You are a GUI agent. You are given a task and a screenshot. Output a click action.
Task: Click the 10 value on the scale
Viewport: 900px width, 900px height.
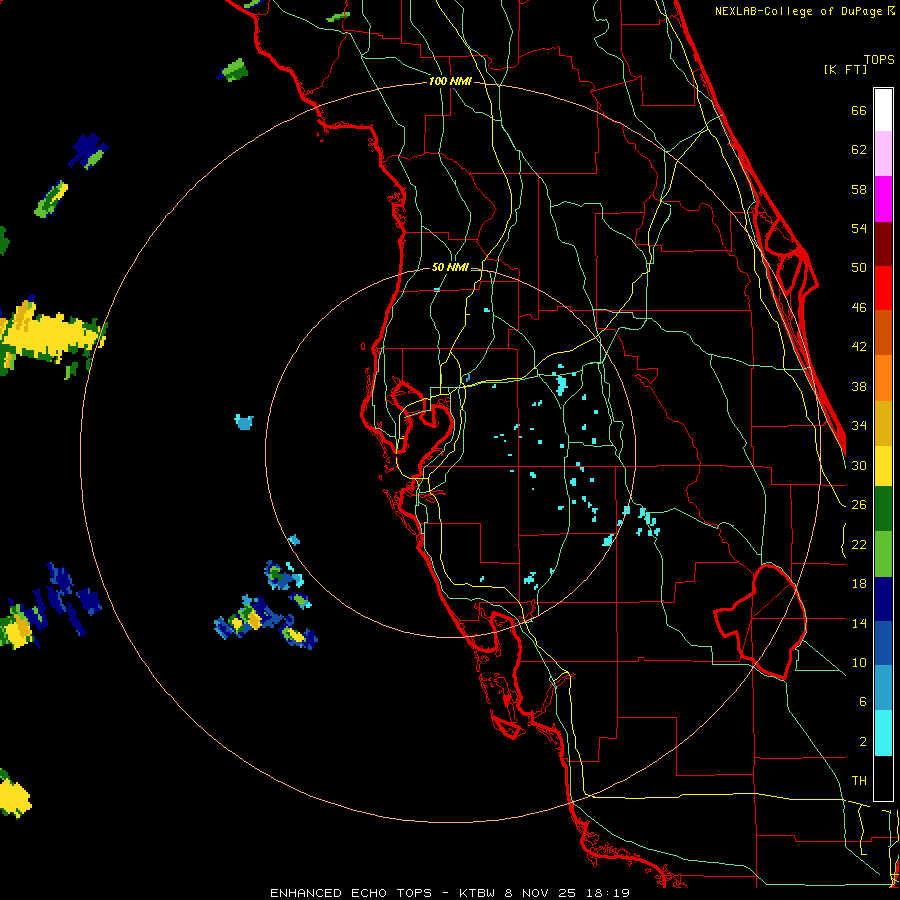point(859,662)
